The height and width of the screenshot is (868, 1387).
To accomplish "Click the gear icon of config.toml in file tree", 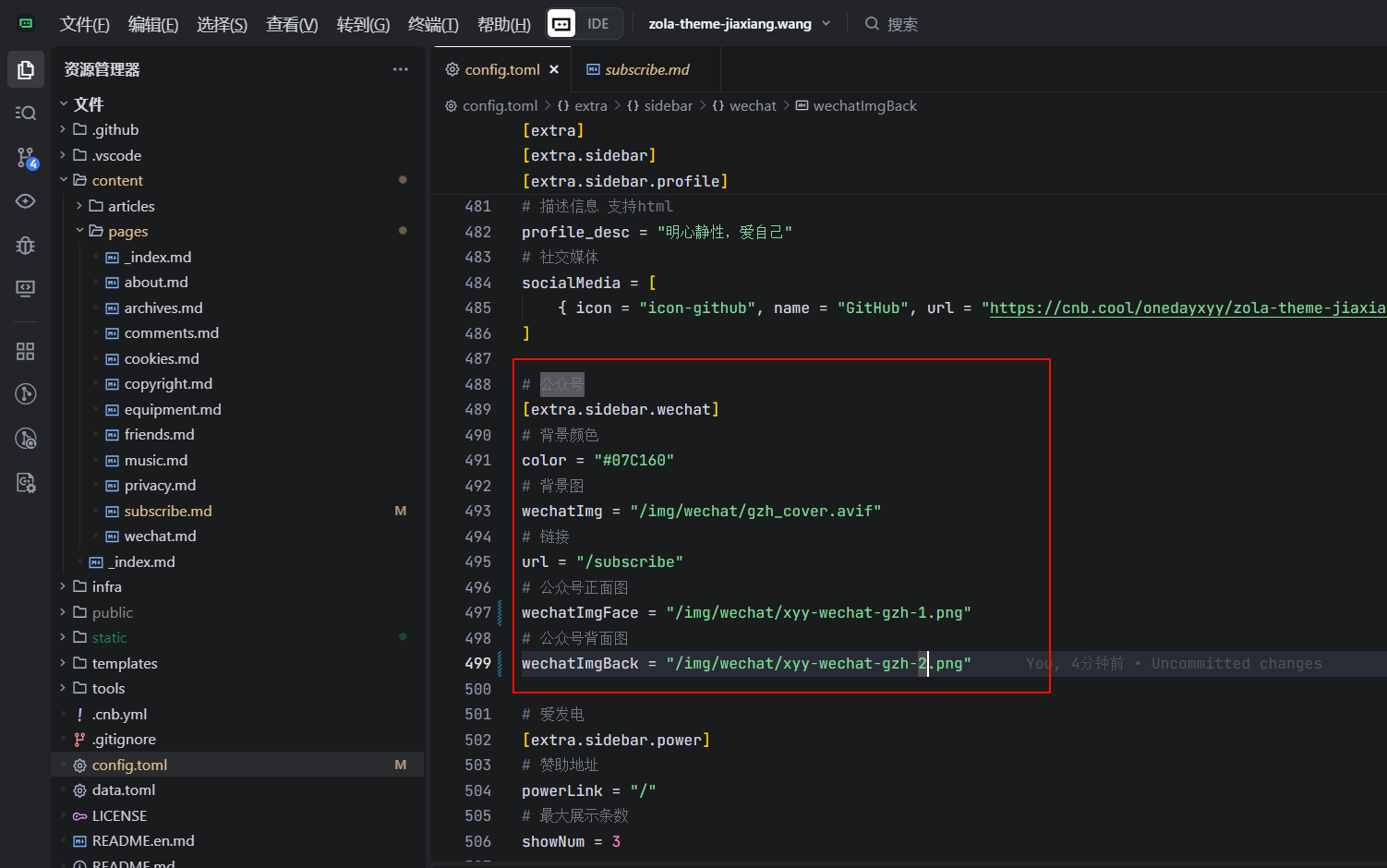I will [79, 766].
